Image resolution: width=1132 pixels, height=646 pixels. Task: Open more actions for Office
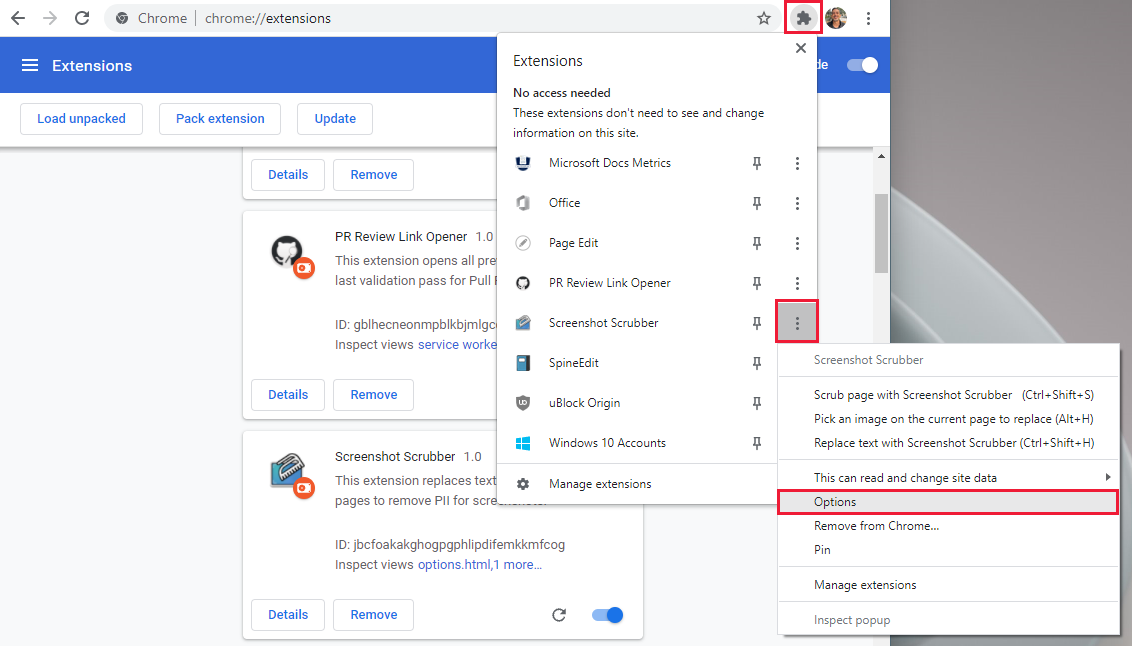tap(797, 204)
